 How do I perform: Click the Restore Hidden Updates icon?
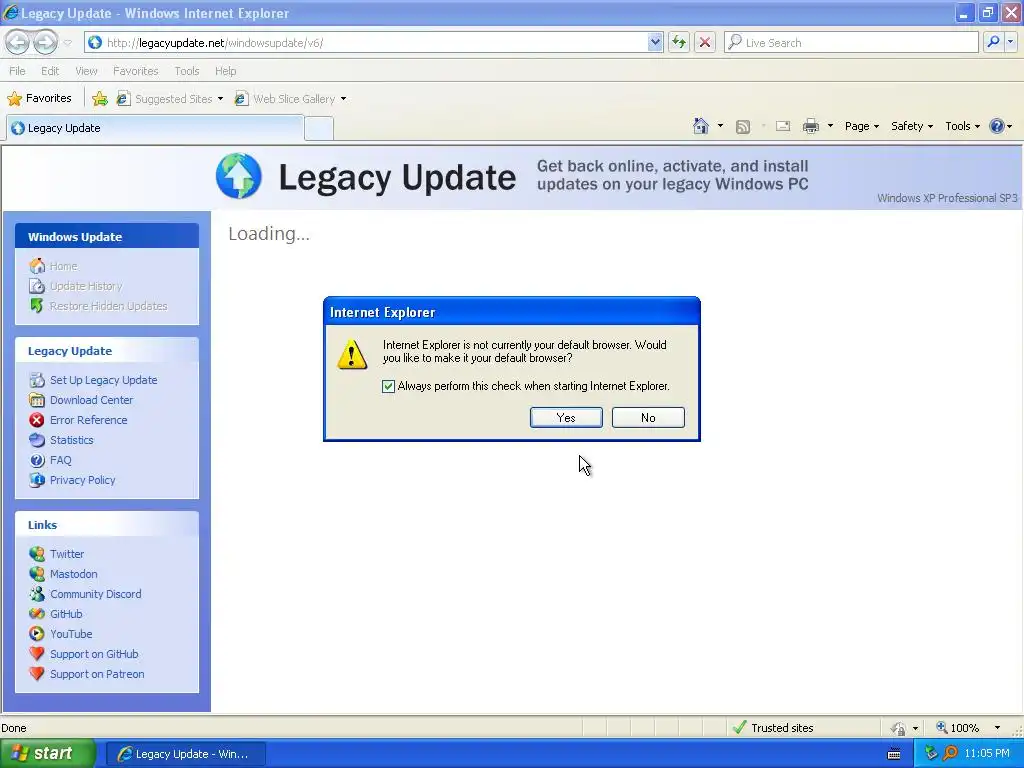click(x=37, y=306)
